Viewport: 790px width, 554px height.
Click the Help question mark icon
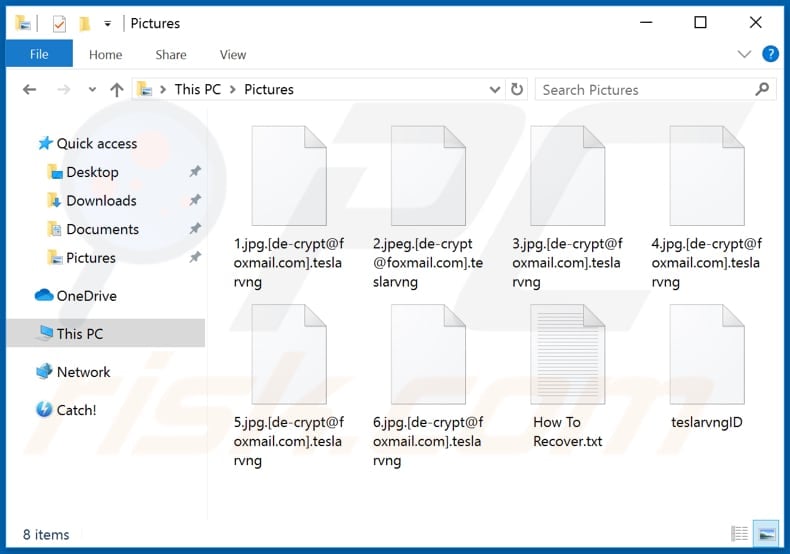[770, 54]
